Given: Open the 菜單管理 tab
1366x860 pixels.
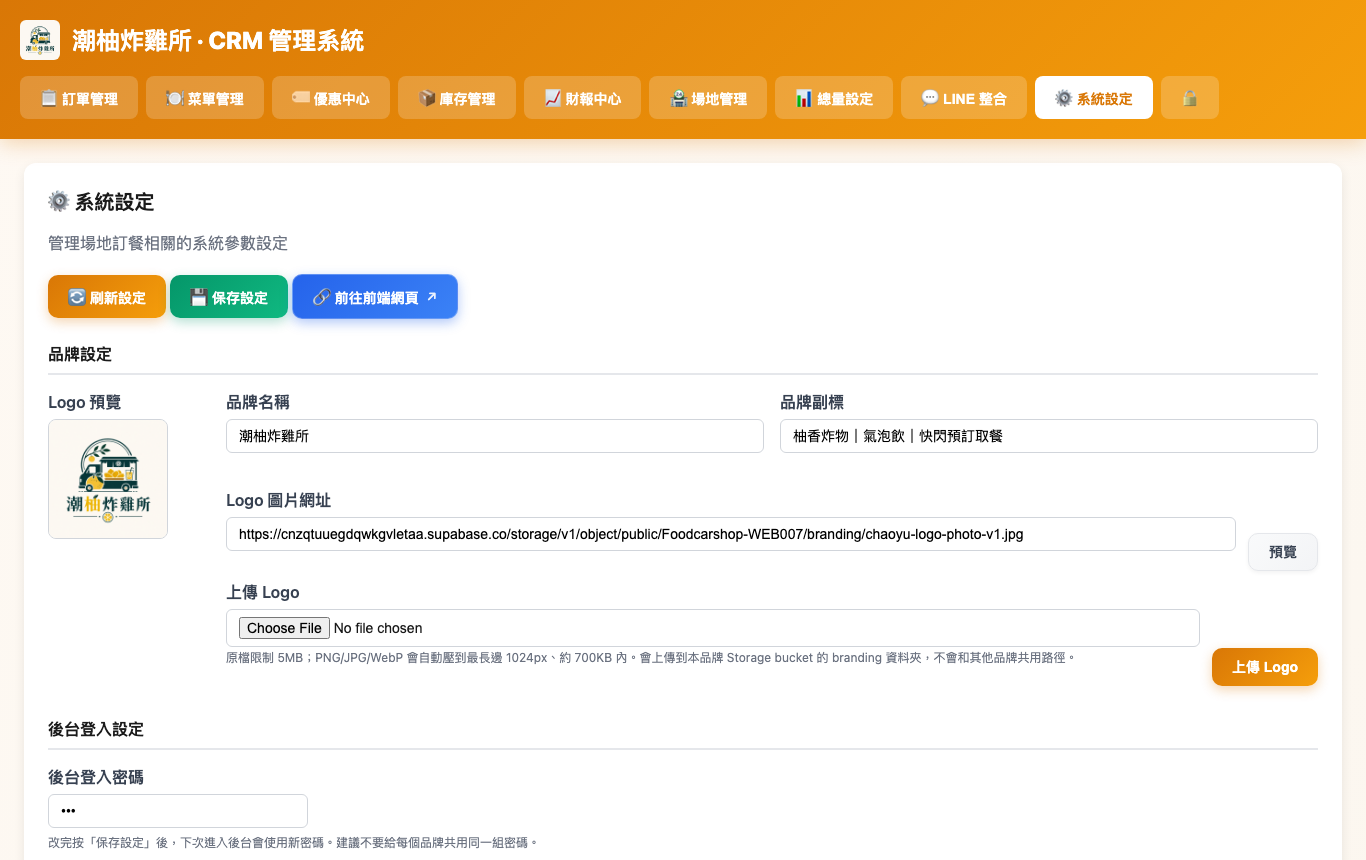Looking at the screenshot, I should pos(205,98).
